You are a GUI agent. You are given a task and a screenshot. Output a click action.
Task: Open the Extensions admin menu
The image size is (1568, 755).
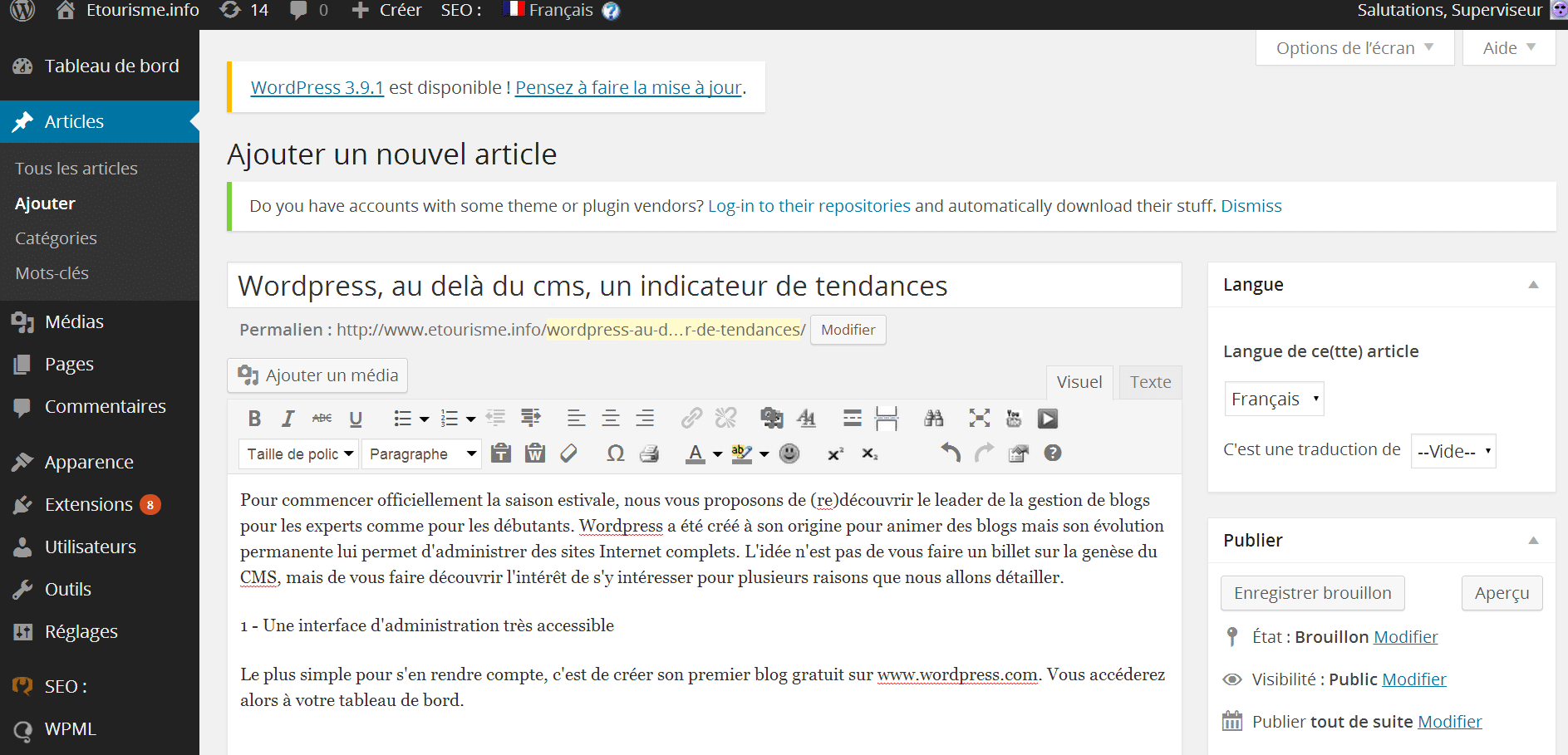pyautogui.click(x=89, y=504)
